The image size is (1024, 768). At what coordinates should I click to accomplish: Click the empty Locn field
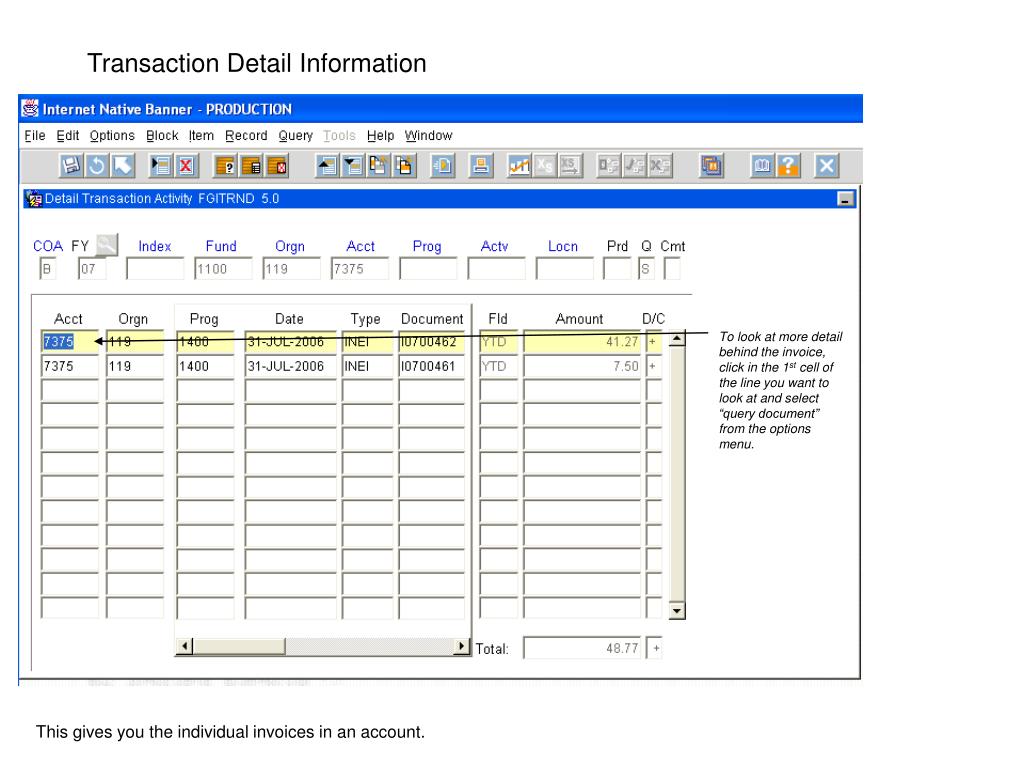pos(564,268)
